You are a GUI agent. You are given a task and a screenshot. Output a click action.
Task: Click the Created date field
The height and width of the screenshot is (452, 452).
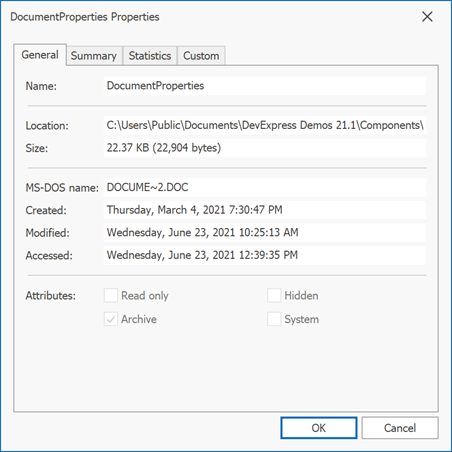tap(265, 210)
